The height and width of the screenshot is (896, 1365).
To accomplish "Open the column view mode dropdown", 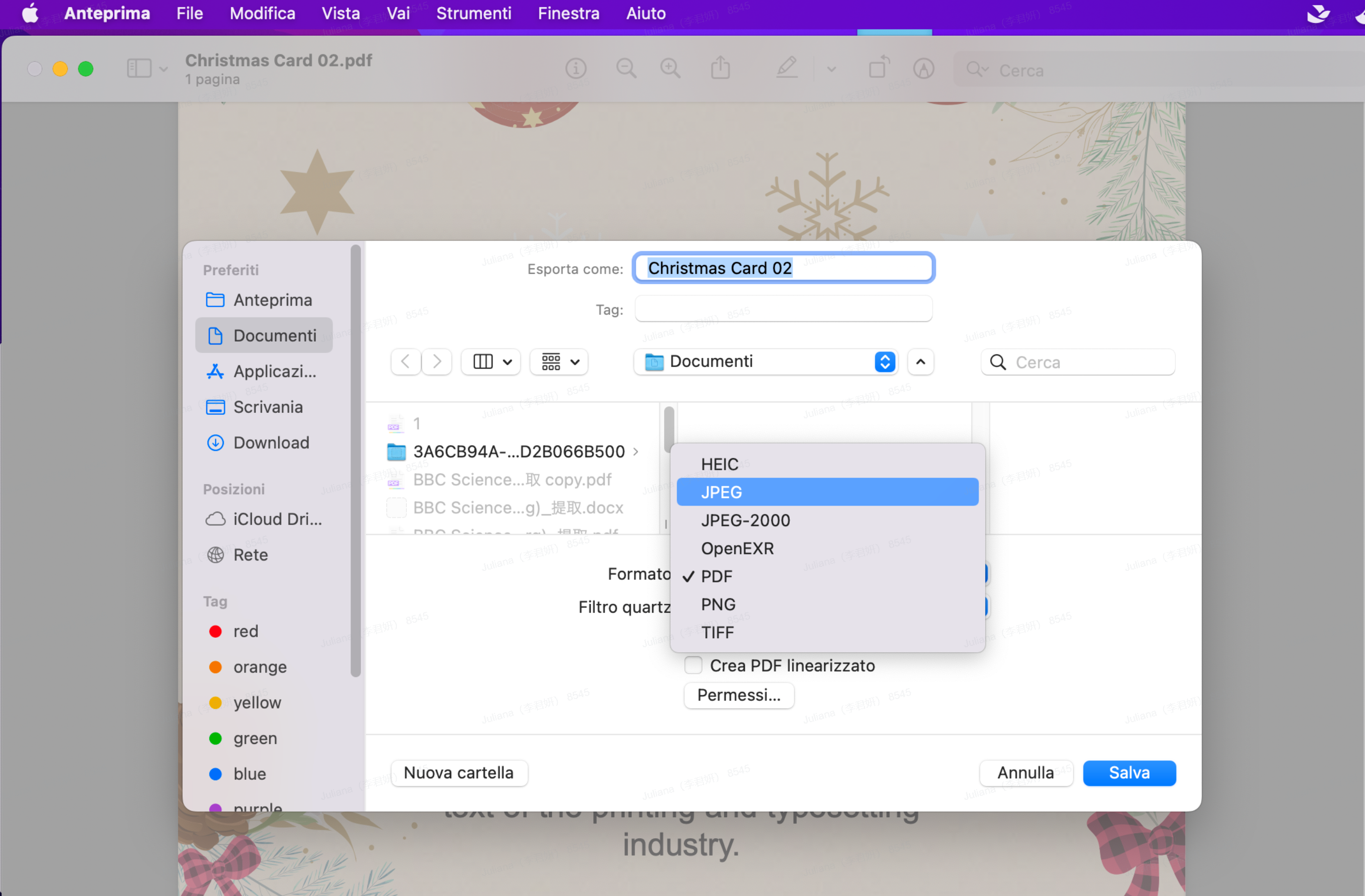I will point(491,362).
